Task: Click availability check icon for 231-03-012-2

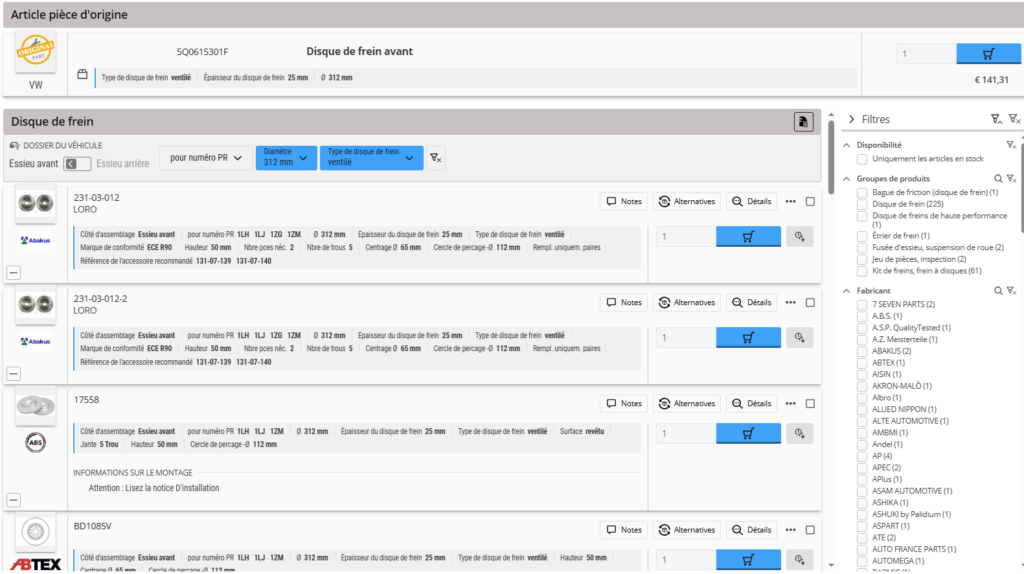Action: pyautogui.click(x=799, y=338)
